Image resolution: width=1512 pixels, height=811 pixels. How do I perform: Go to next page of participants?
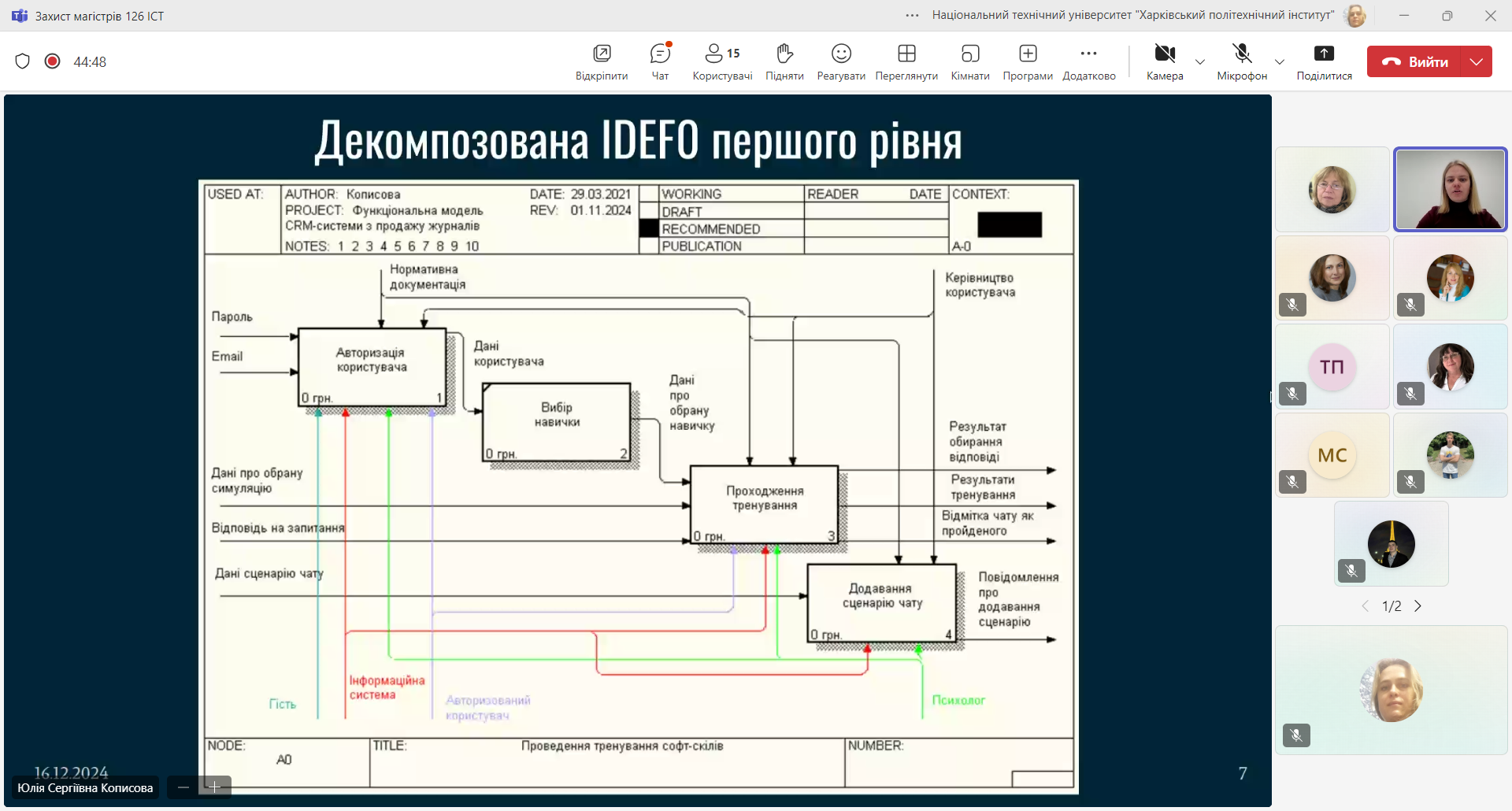[x=1418, y=606]
